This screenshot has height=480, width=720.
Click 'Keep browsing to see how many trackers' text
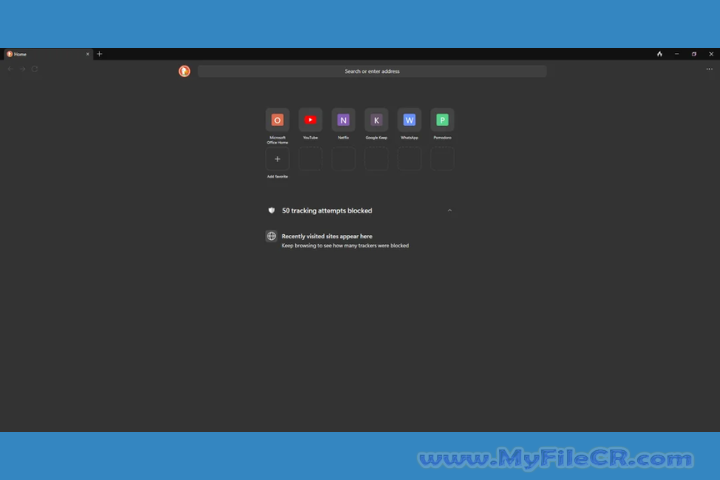coord(345,246)
